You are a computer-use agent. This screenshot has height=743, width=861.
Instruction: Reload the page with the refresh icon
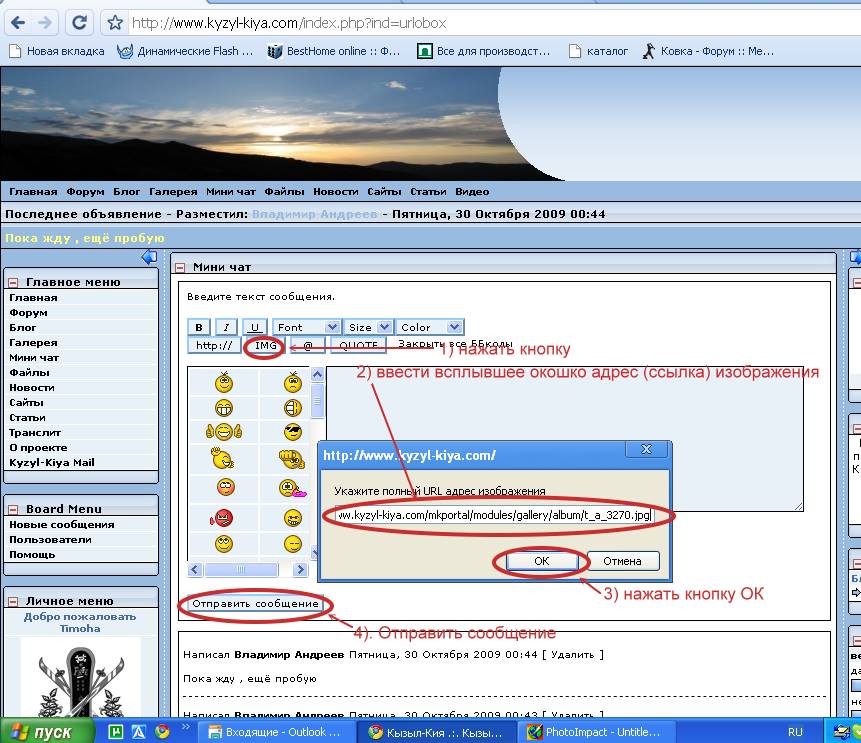point(81,21)
